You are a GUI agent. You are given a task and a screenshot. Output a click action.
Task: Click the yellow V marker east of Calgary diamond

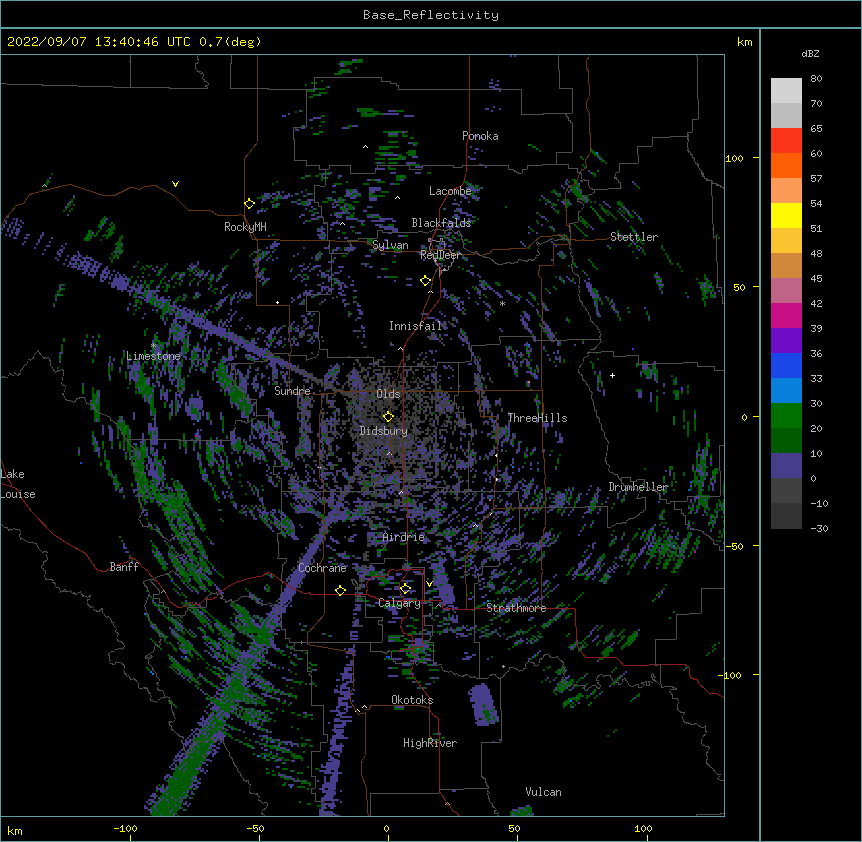[x=429, y=584]
